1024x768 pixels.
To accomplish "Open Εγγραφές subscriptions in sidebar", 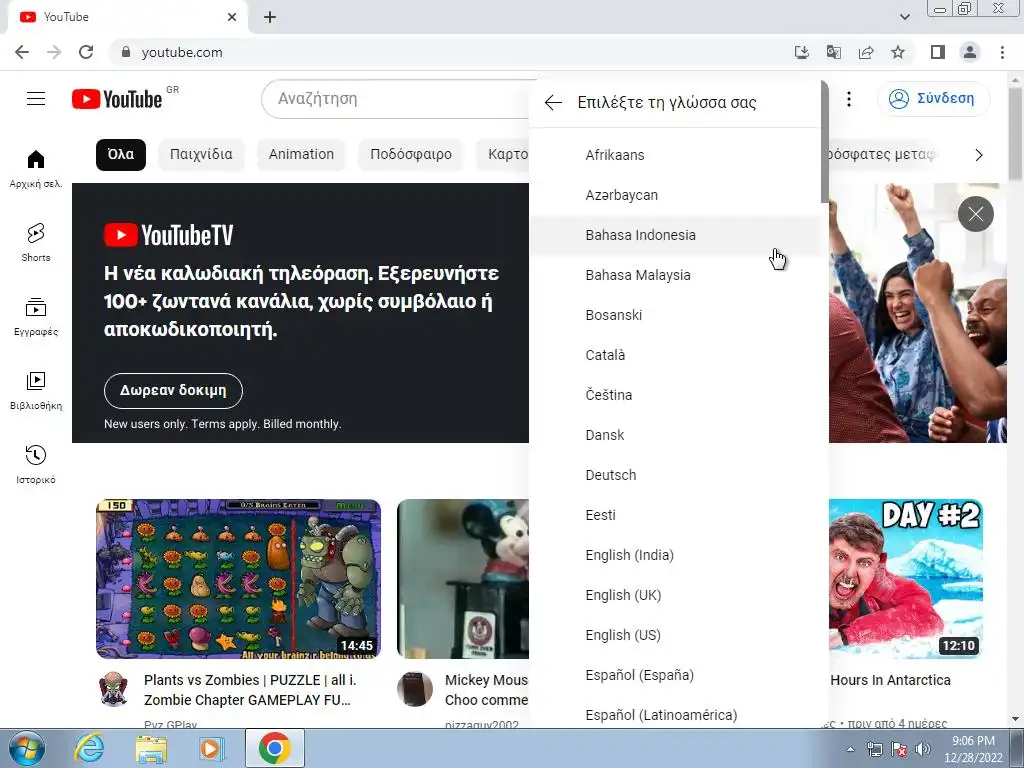I will pos(36,317).
